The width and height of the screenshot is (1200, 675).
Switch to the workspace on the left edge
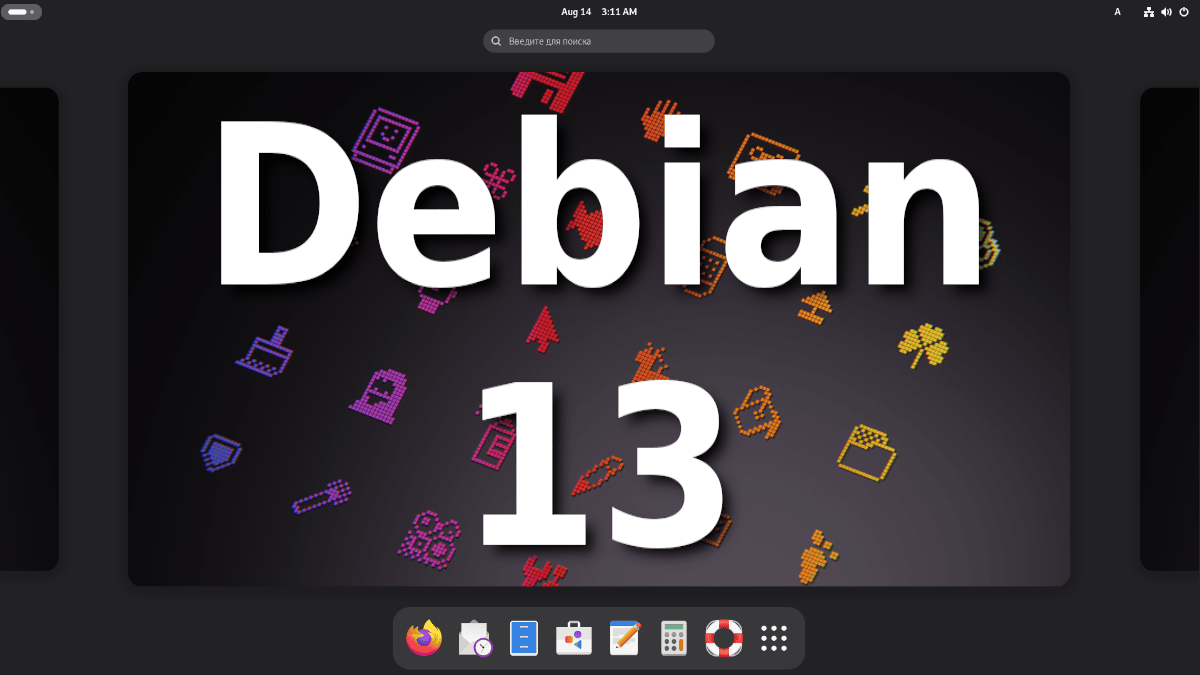pos(29,329)
